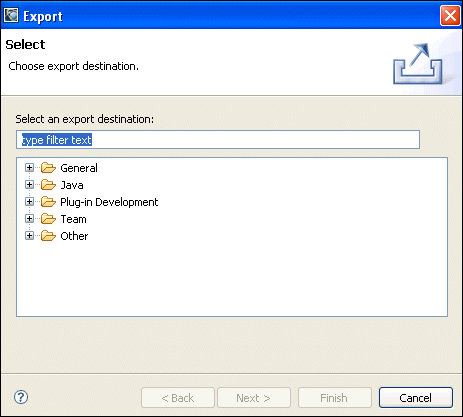Click the General folder icon

(48, 168)
